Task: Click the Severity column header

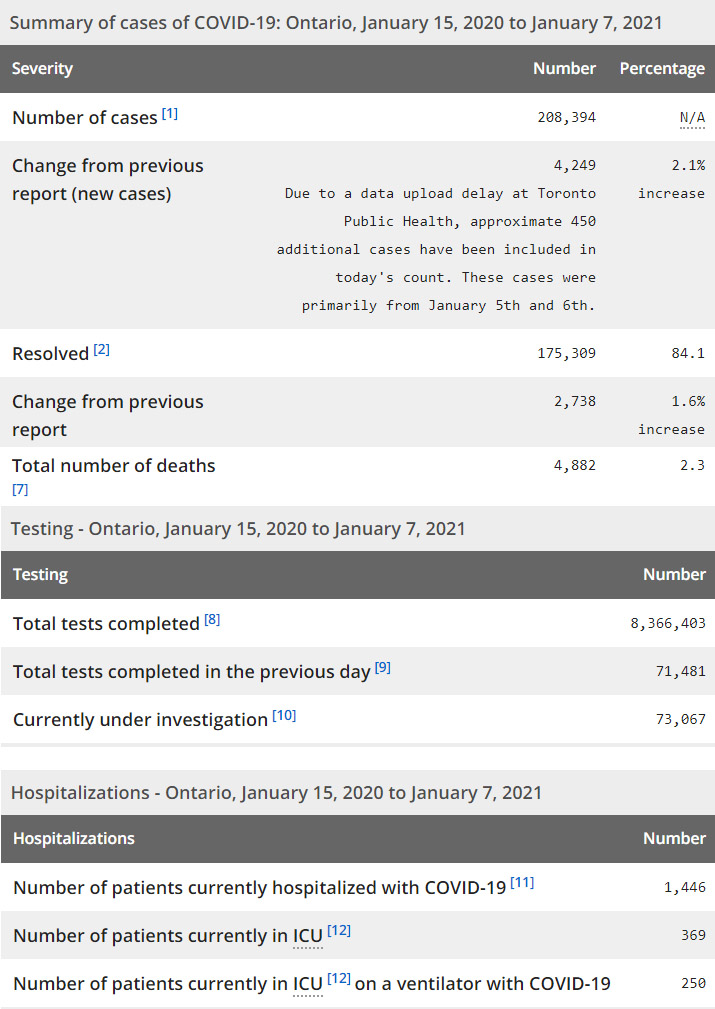Action: point(43,69)
